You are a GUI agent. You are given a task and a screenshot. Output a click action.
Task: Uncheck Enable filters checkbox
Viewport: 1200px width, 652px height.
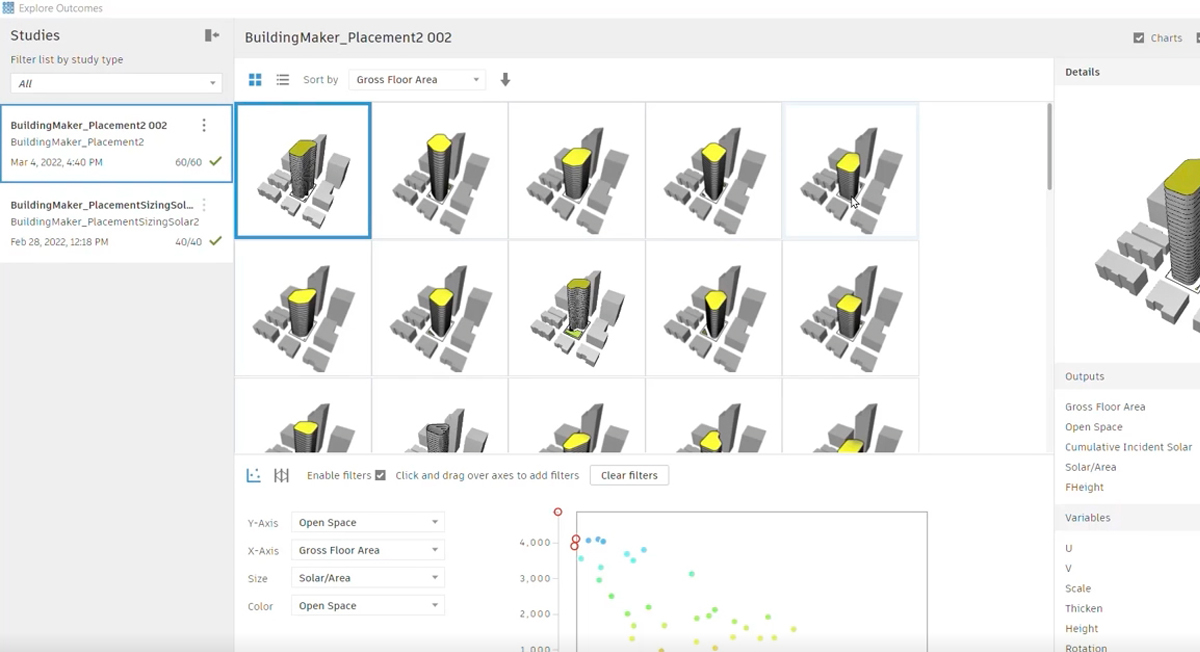pos(380,476)
